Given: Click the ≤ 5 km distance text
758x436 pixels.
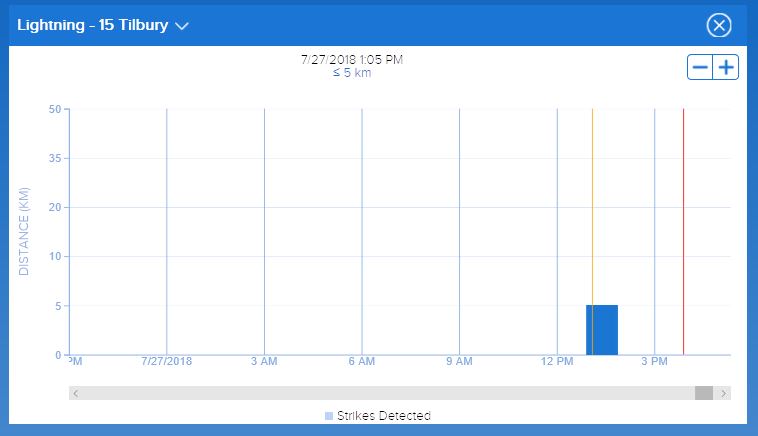Looking at the screenshot, I should 351,73.
